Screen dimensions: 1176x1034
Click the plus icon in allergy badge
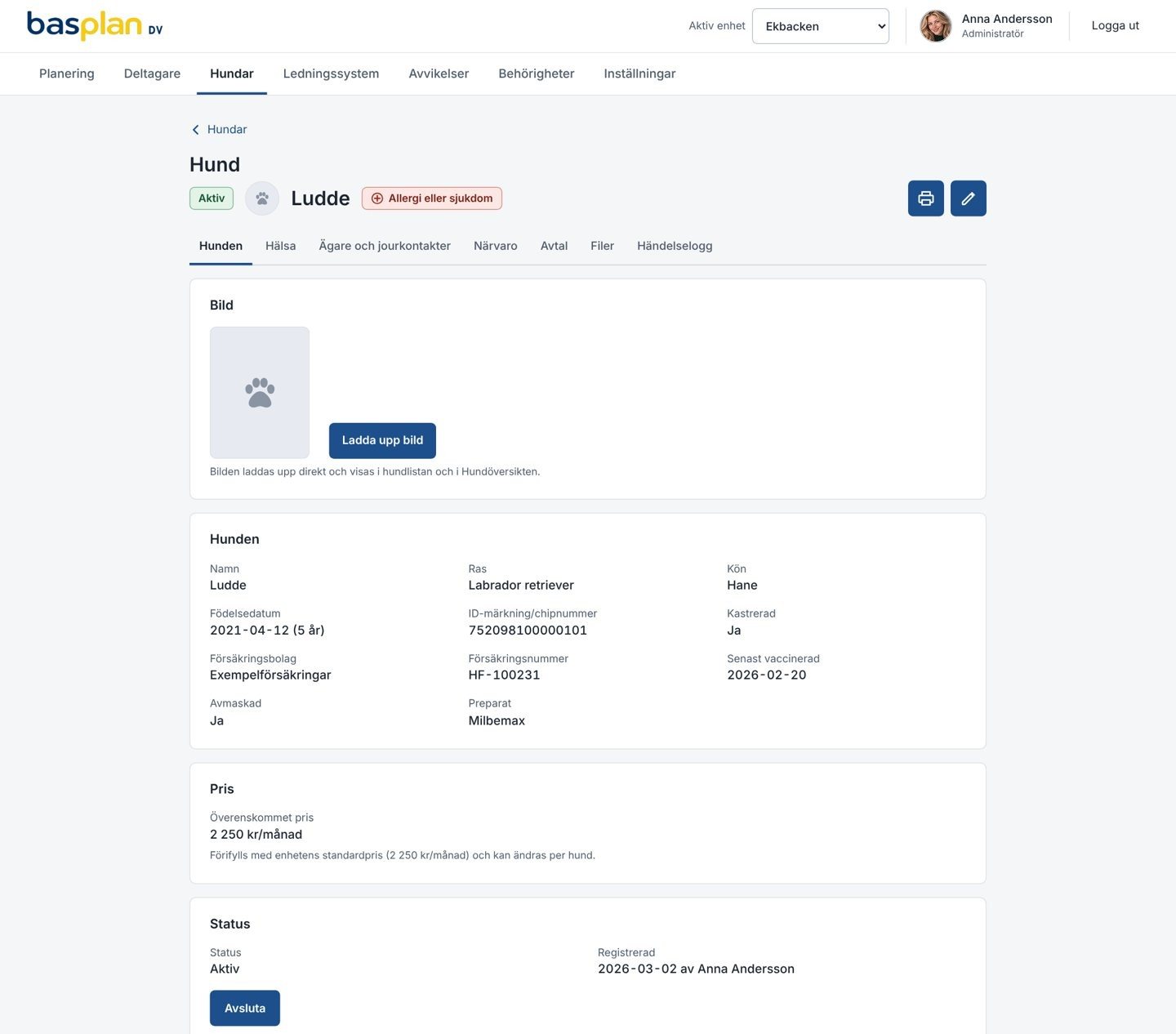(x=377, y=198)
